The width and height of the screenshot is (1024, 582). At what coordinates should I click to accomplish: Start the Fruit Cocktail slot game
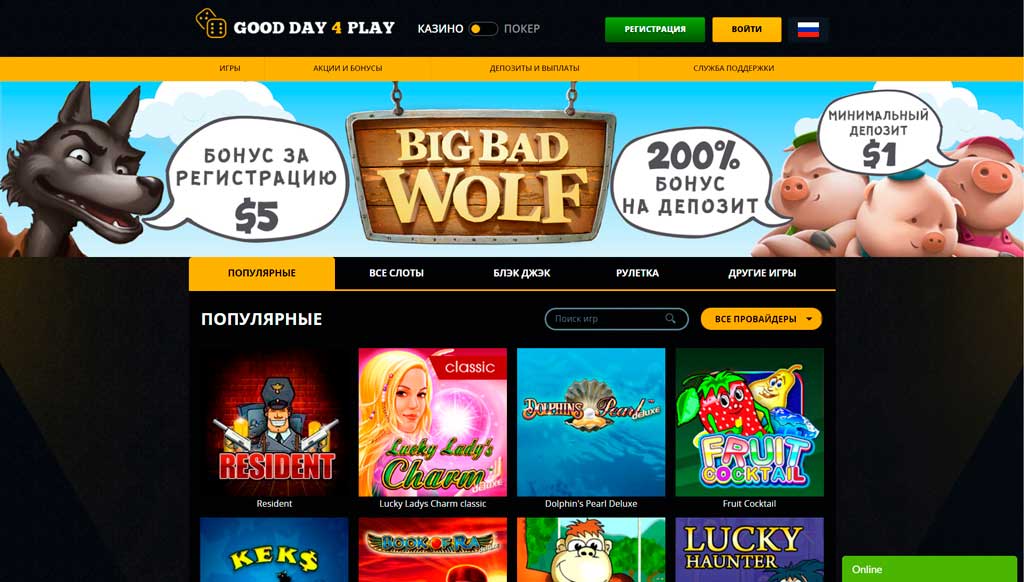pos(750,422)
